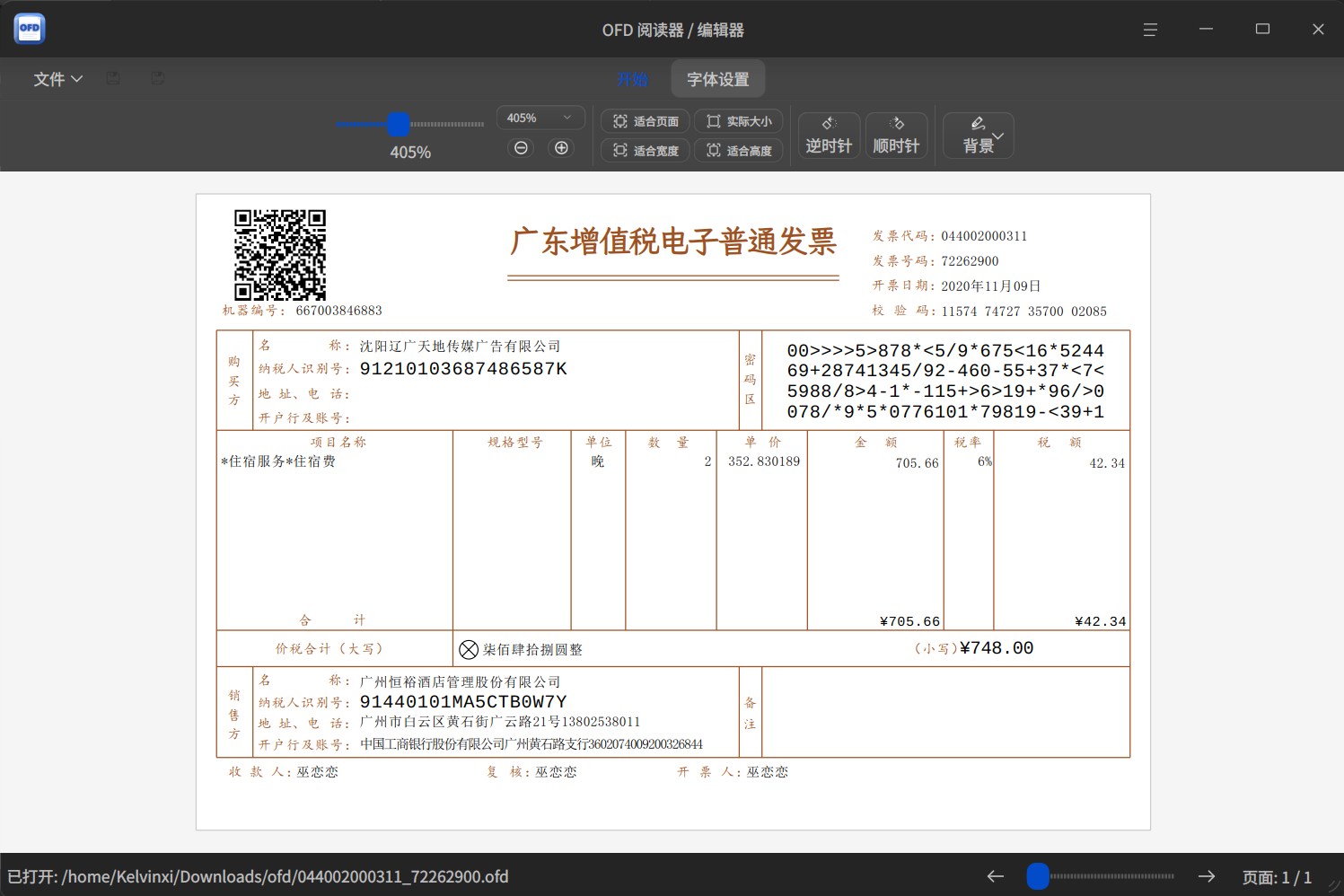1344x896 pixels.
Task: Zoom in with the plus button
Action: pyautogui.click(x=561, y=148)
